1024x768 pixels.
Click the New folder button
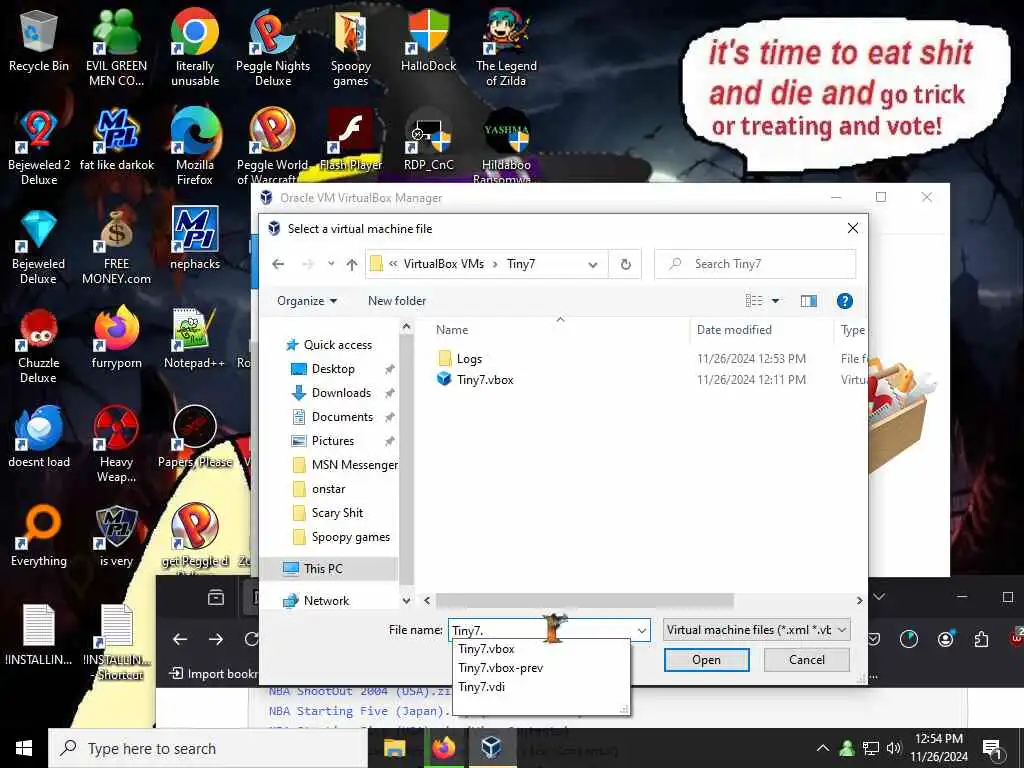[396, 300]
